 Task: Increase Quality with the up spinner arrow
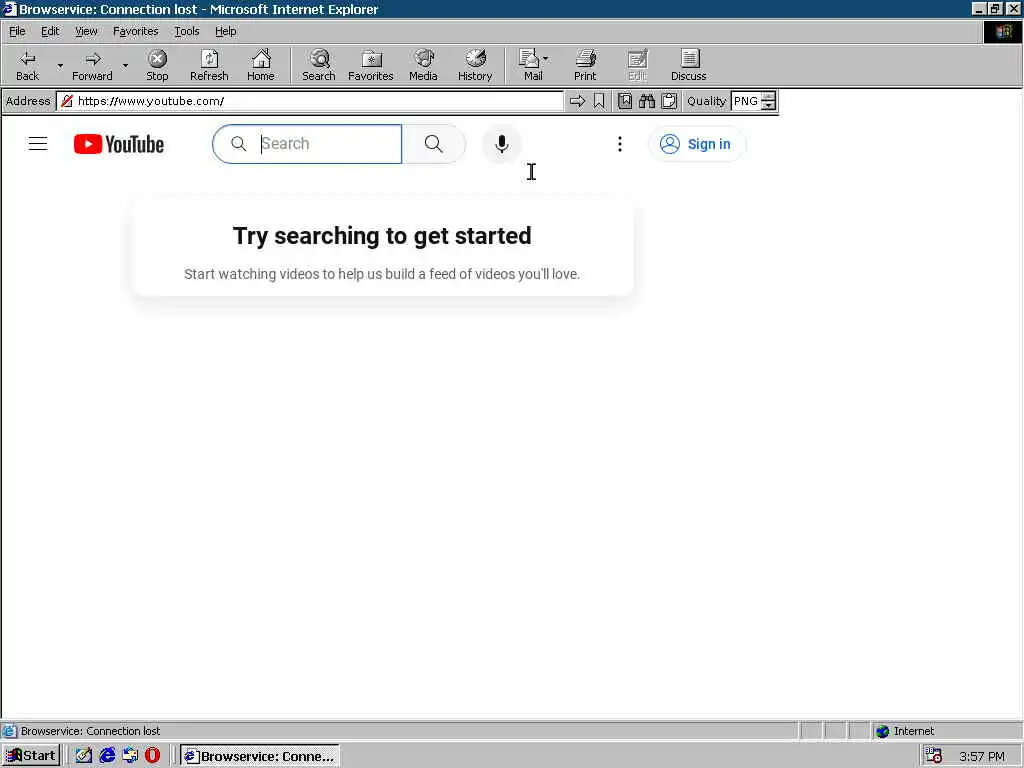769,97
